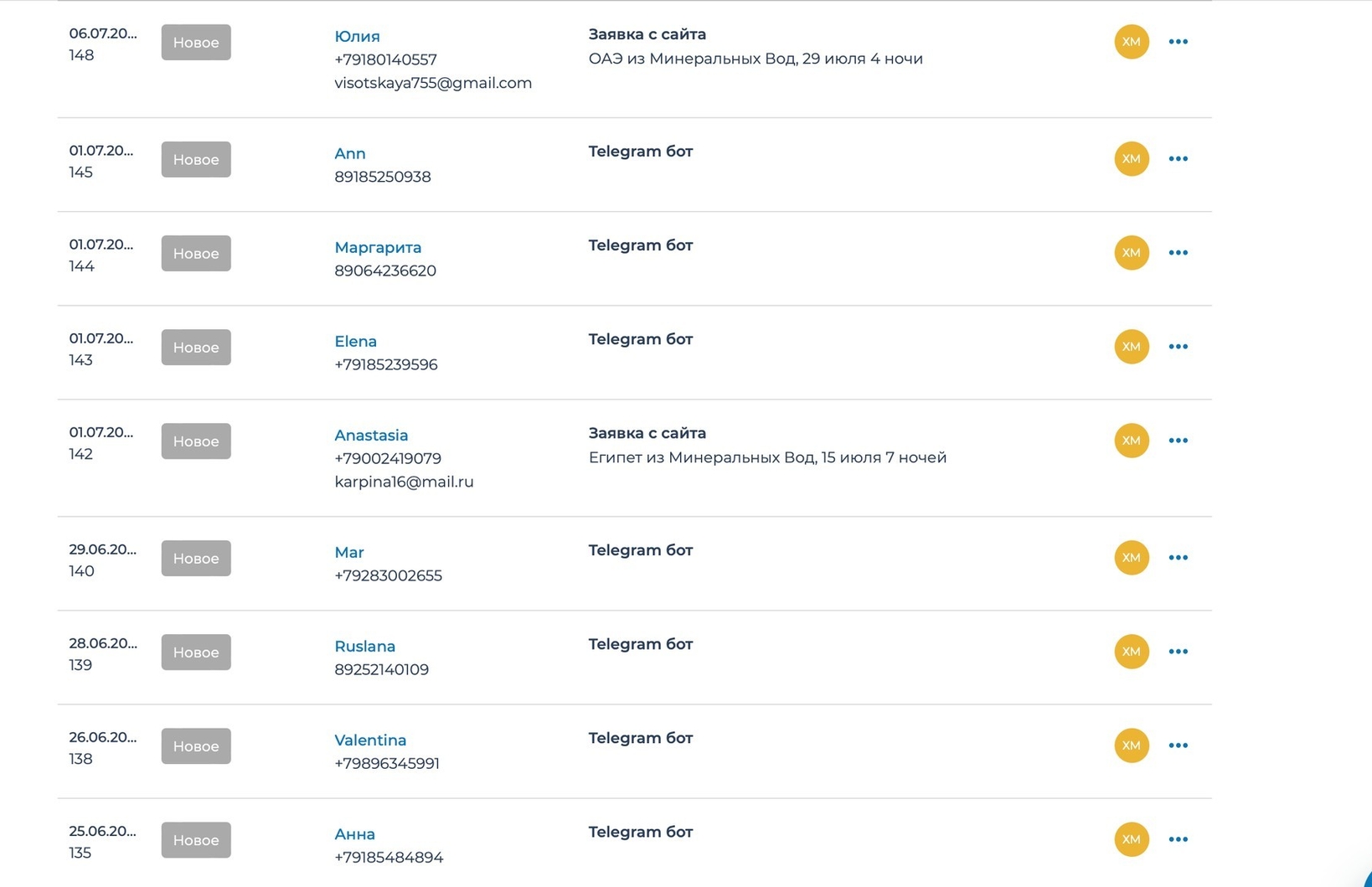Expand the 'Новое' status badge of request 142
Viewport: 1372px width, 887px height.
[196, 441]
